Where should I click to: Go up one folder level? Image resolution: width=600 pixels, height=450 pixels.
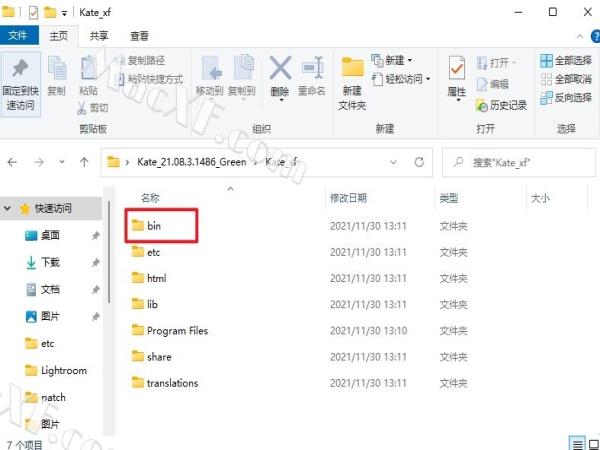84,162
